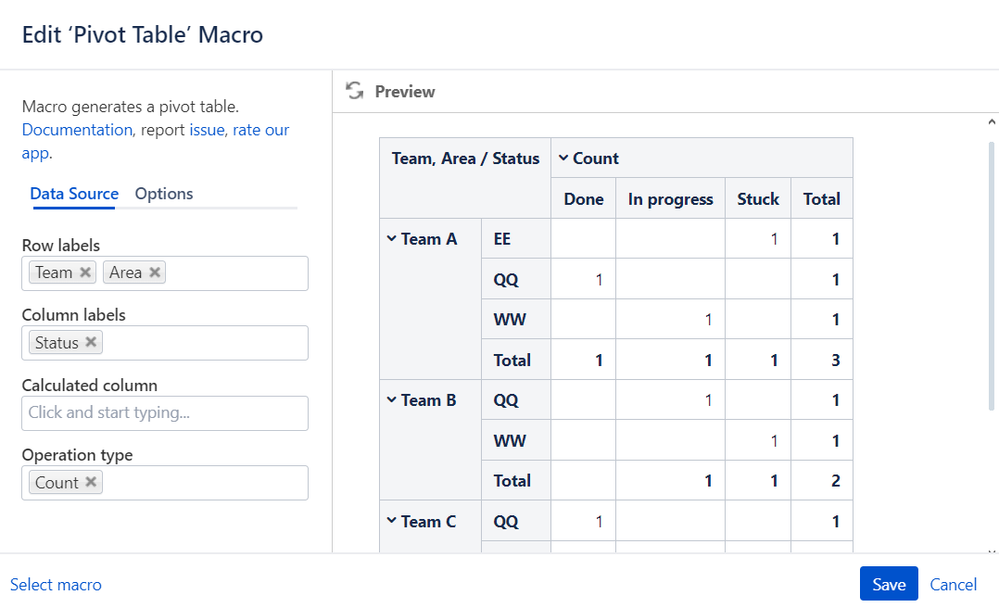Remove the Count operation type tag
Image resolution: width=999 pixels, height=608 pixels.
click(91, 483)
